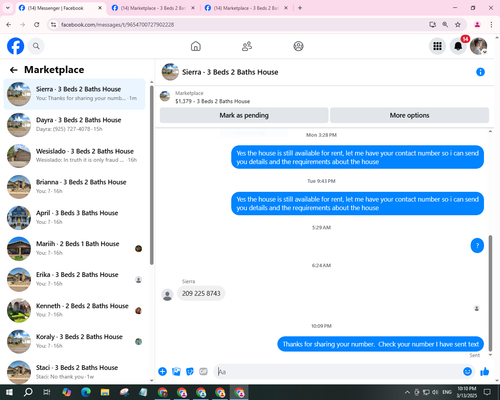Viewport: 500px width, 400px height.
Task: Click the $1,379 - 3 Beds 2 Baths listing text
Action: [212, 101]
